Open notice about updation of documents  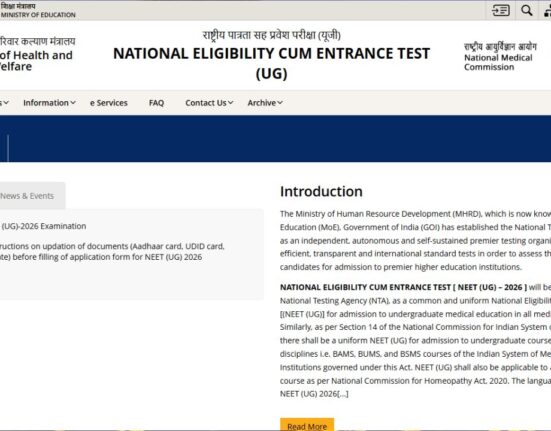point(112,252)
